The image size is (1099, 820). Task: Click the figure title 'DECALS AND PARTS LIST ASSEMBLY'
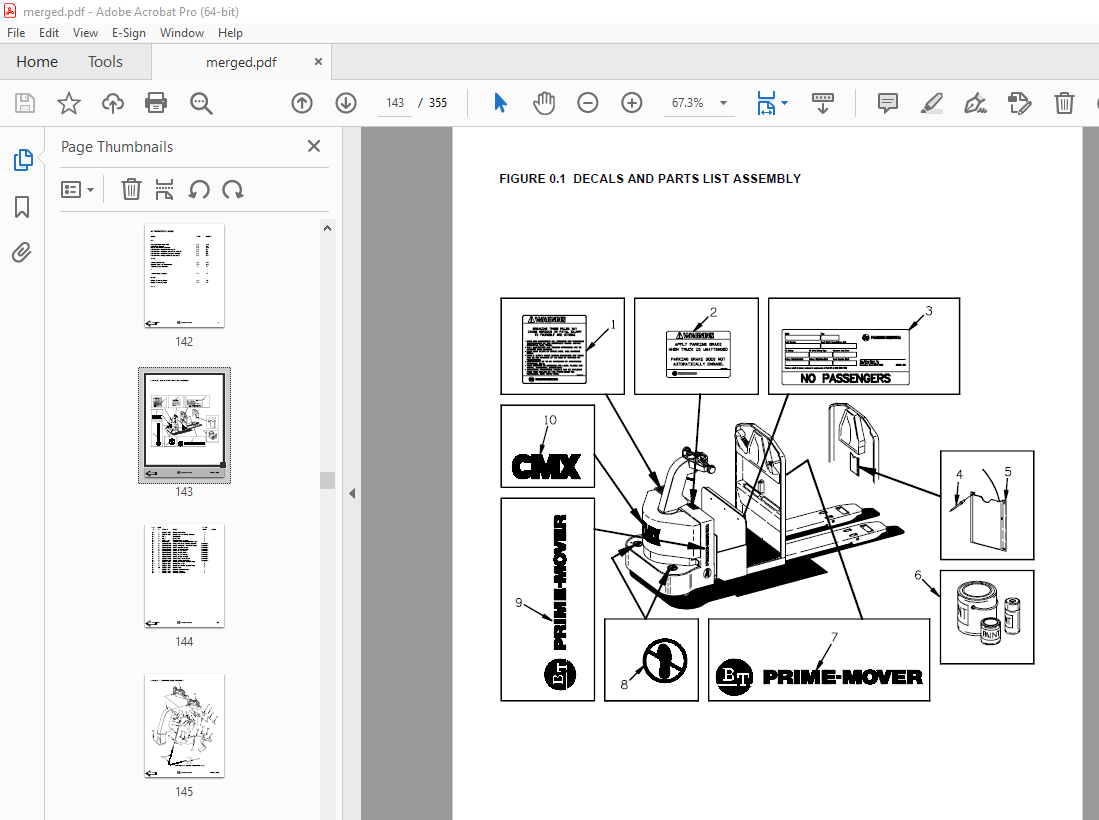pyautogui.click(x=687, y=179)
